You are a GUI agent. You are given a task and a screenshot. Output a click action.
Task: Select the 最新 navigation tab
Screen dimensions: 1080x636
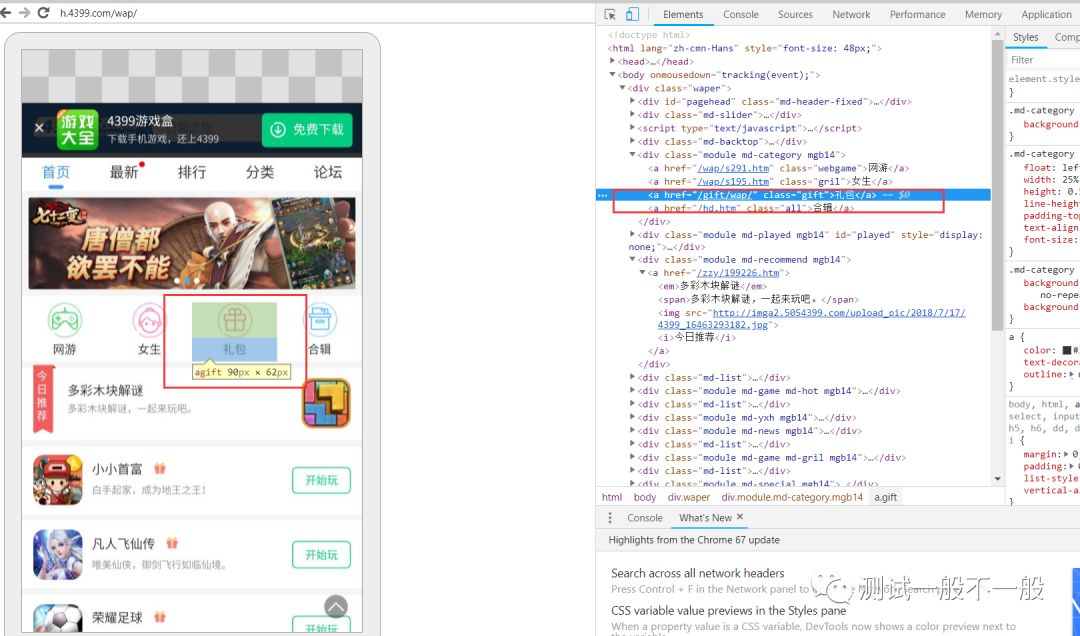(x=125, y=172)
